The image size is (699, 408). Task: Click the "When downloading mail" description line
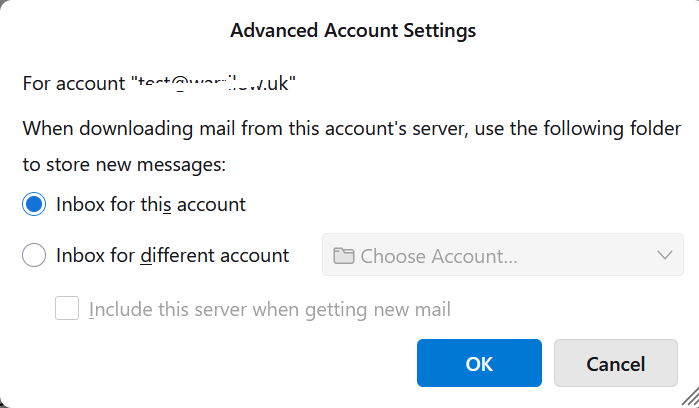point(352,129)
